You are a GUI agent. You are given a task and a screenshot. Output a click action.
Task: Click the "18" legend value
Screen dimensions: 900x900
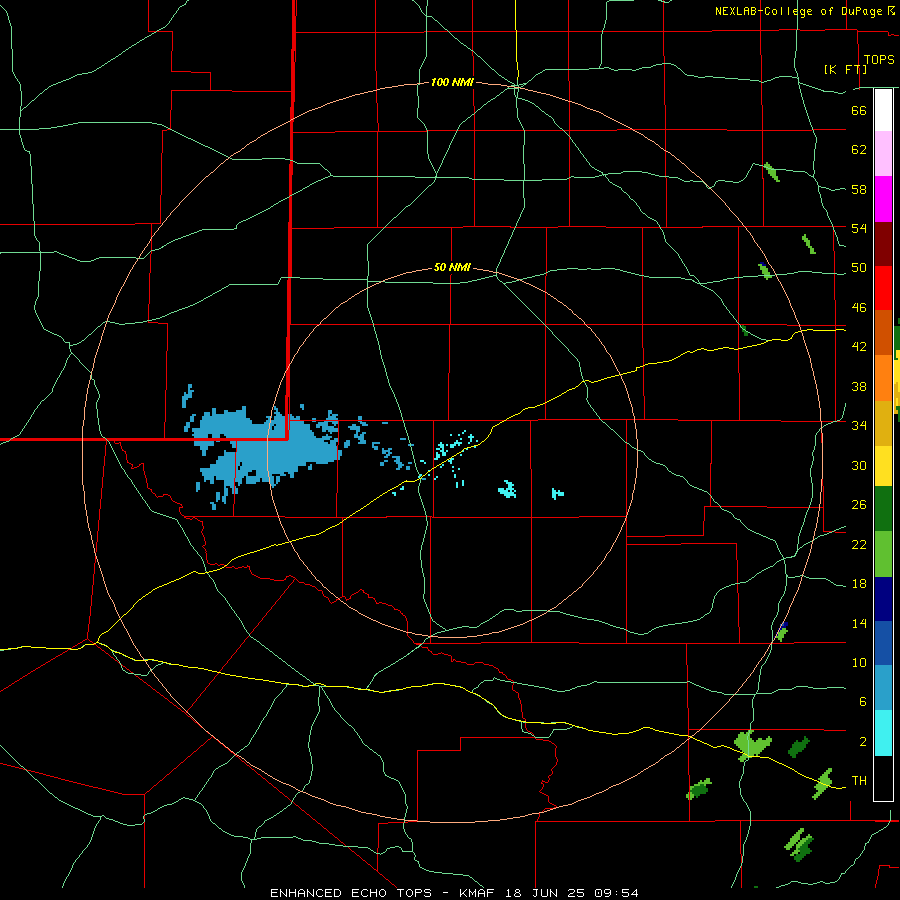coord(859,584)
